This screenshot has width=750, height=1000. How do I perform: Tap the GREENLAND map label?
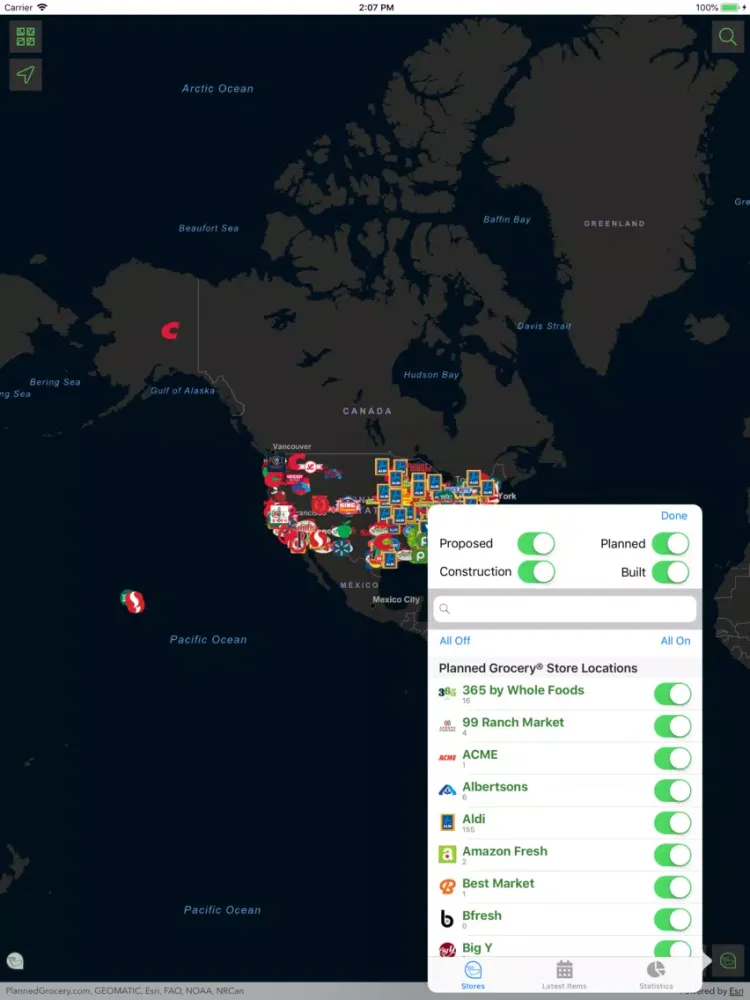(x=614, y=223)
